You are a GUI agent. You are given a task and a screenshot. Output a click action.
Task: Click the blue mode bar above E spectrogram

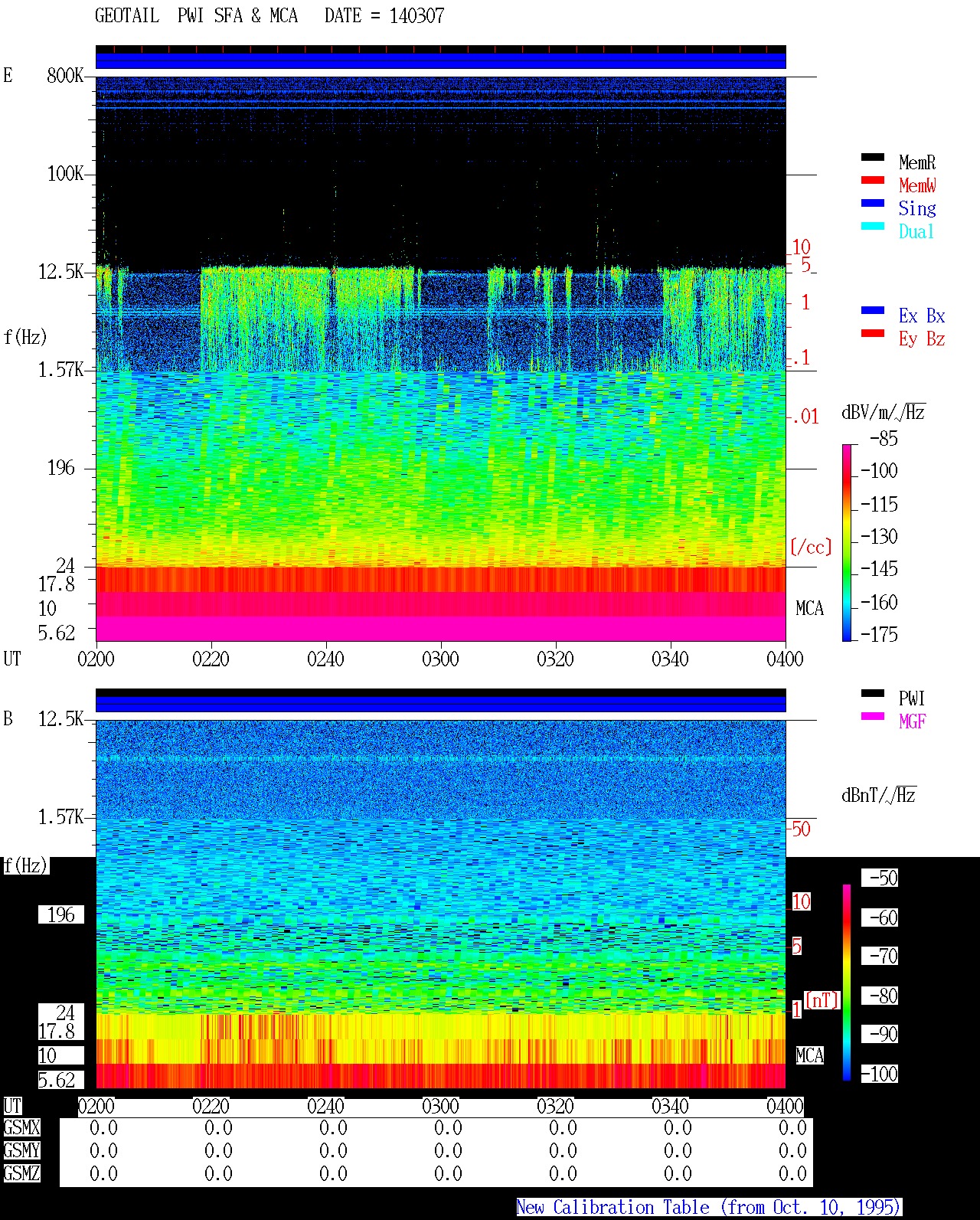[441, 61]
